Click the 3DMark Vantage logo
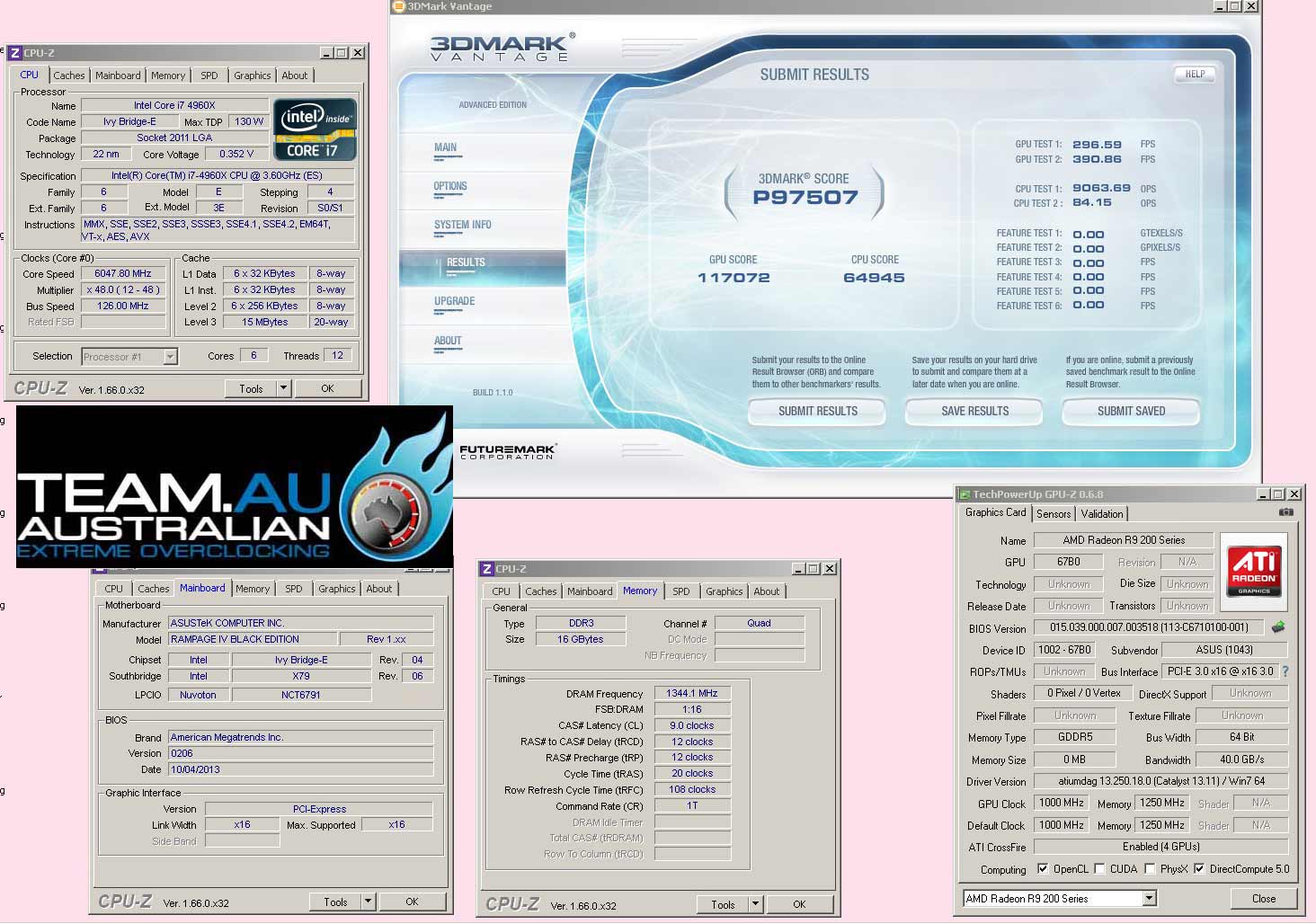Image resolution: width=1316 pixels, height=924 pixels. click(502, 47)
